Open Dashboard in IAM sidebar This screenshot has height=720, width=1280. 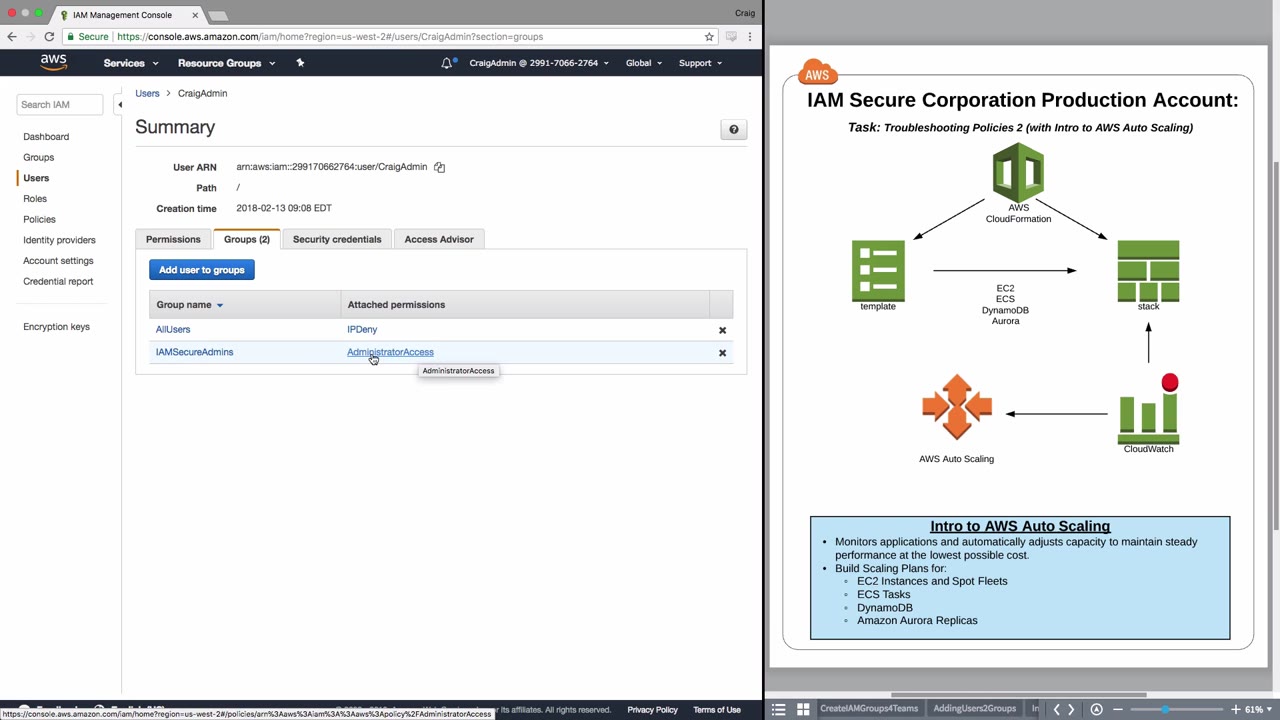tap(46, 137)
